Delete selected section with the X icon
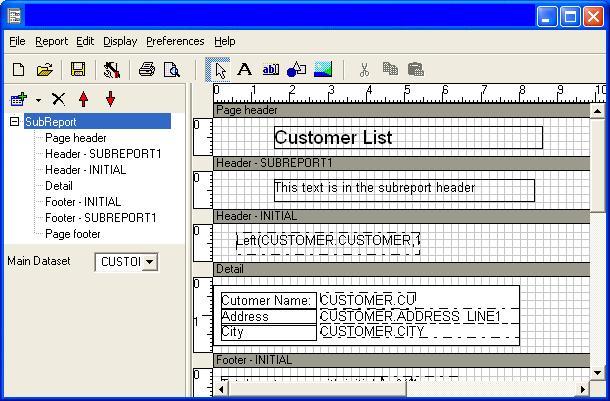This screenshot has width=610, height=401. tap(58, 99)
